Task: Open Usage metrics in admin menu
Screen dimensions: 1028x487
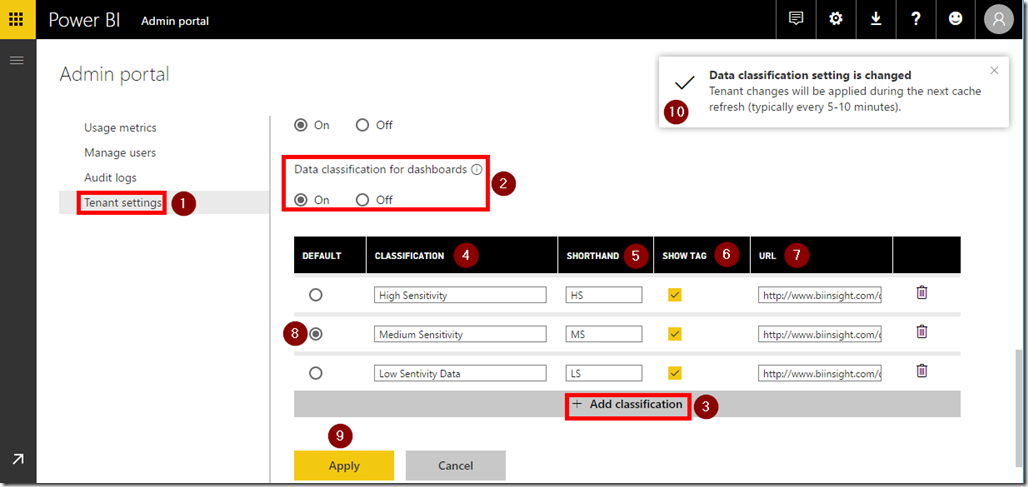Action: [x=120, y=128]
